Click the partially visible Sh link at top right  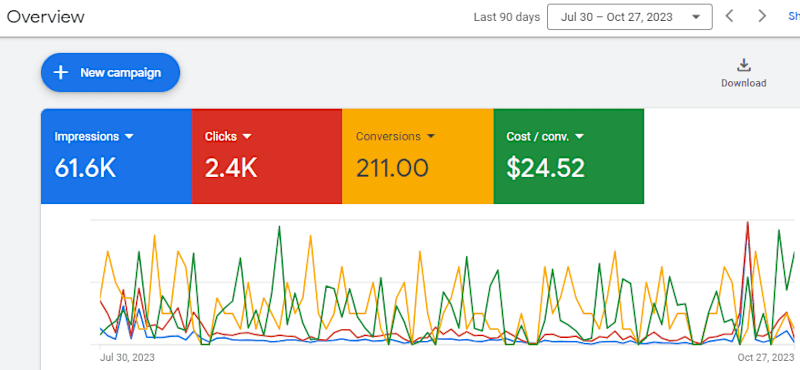(x=794, y=16)
